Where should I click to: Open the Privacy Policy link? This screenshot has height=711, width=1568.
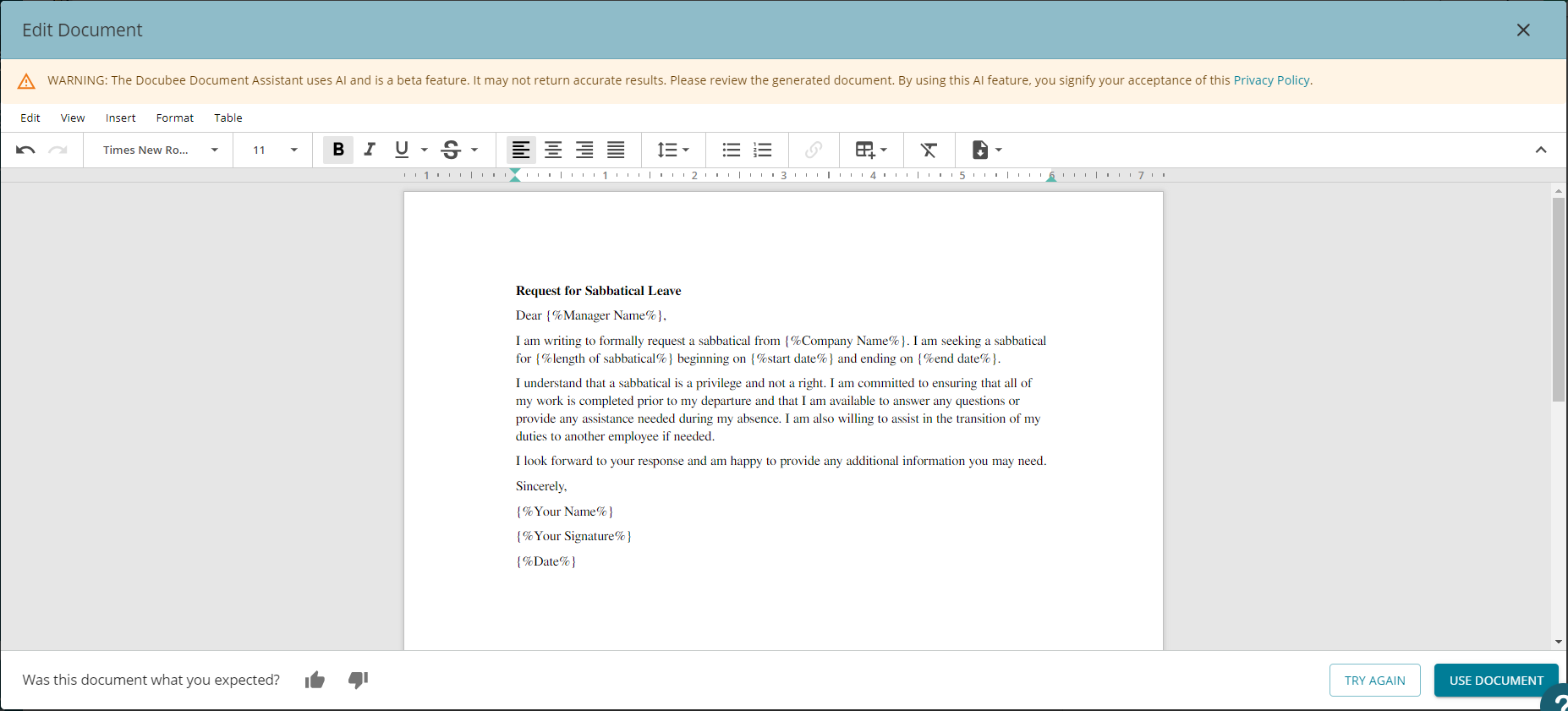click(x=1271, y=80)
